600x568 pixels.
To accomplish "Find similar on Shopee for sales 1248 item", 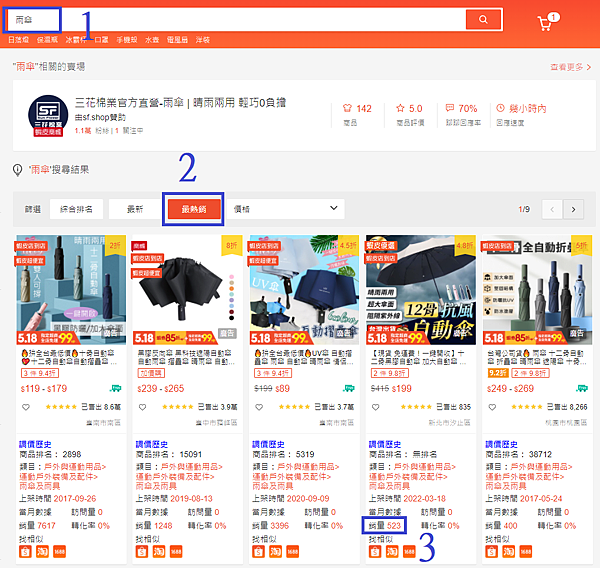I will [x=142, y=552].
